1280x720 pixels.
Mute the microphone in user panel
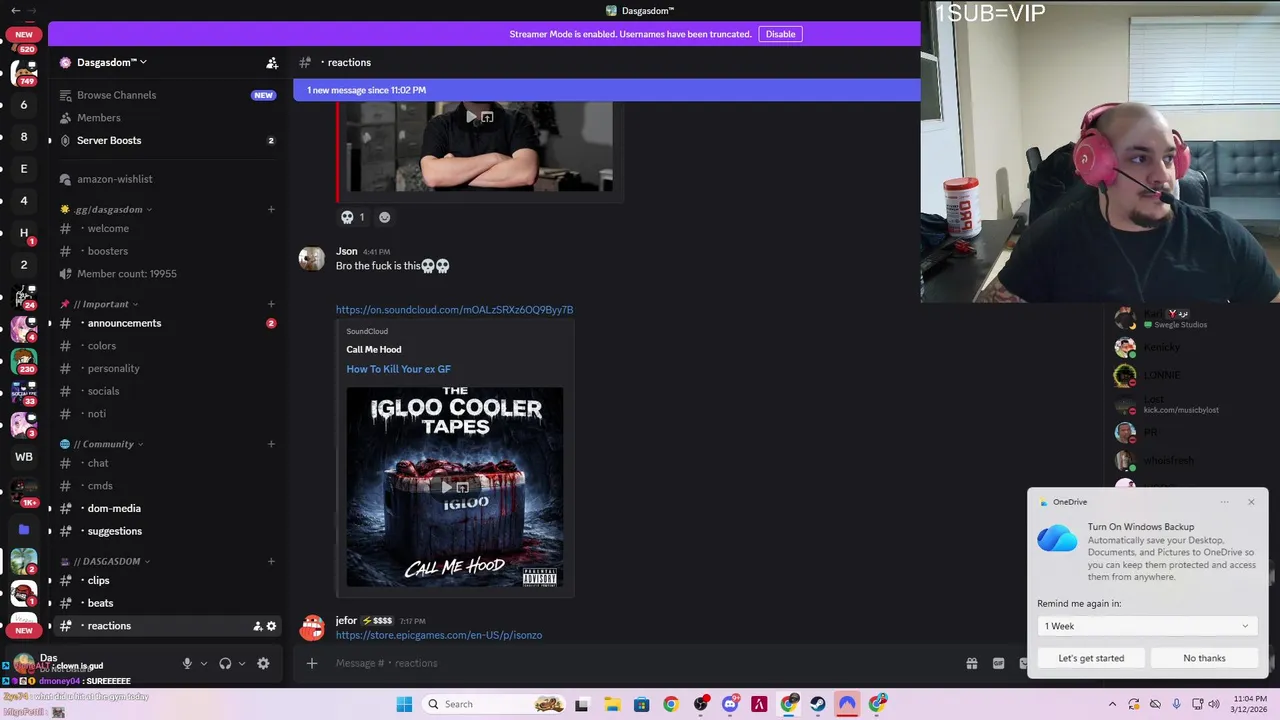186,663
